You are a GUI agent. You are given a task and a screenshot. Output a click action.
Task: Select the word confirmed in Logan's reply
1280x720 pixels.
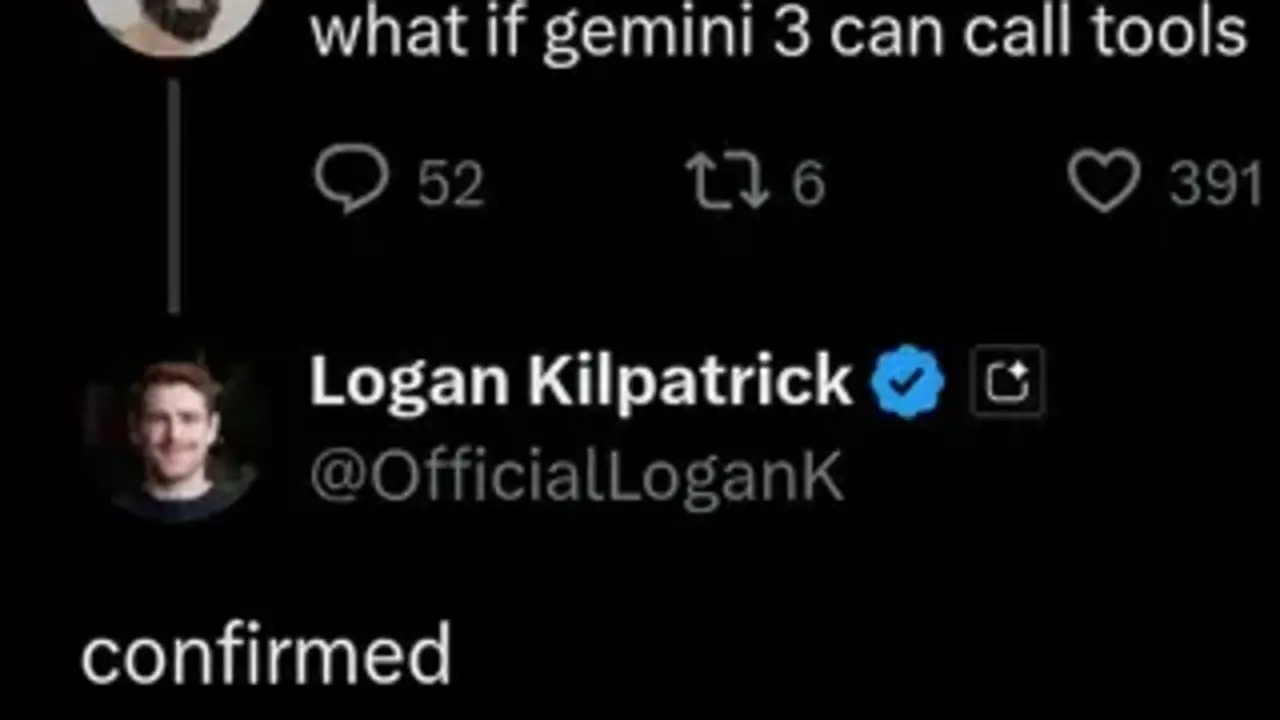tap(266, 655)
